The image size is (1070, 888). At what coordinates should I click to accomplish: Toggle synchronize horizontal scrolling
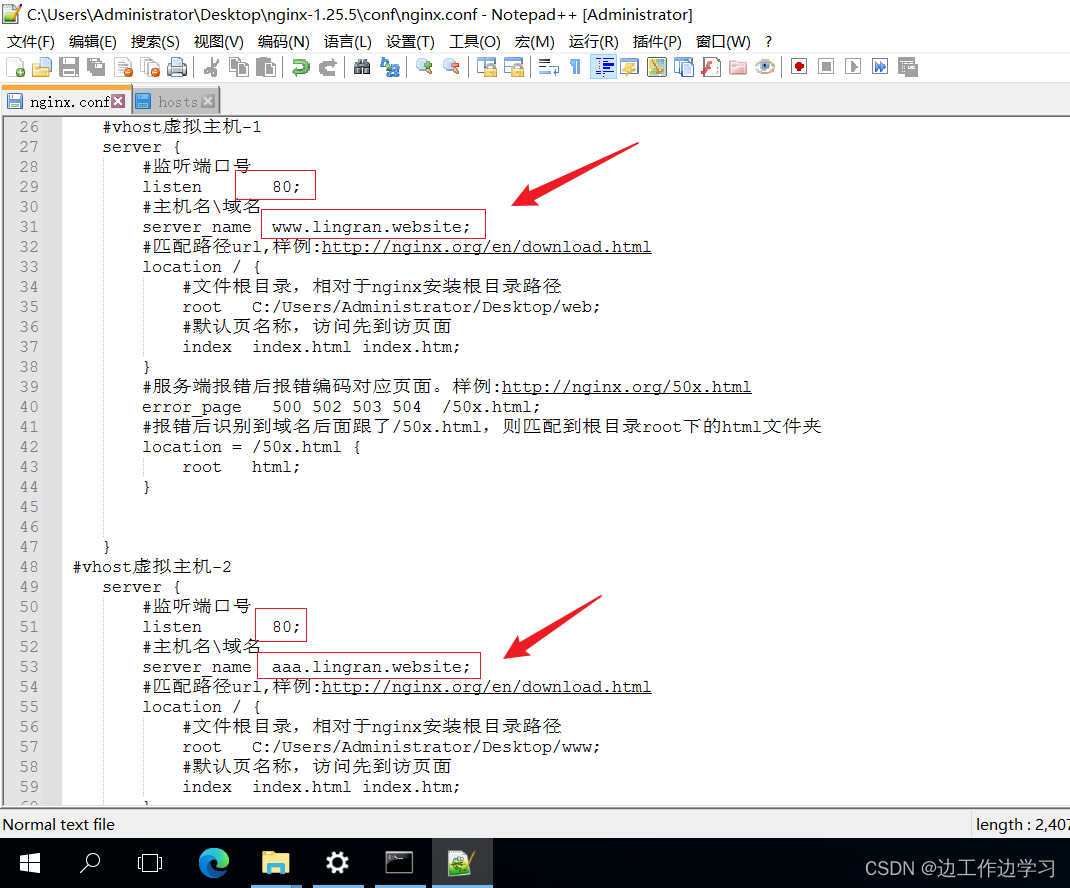click(x=513, y=67)
